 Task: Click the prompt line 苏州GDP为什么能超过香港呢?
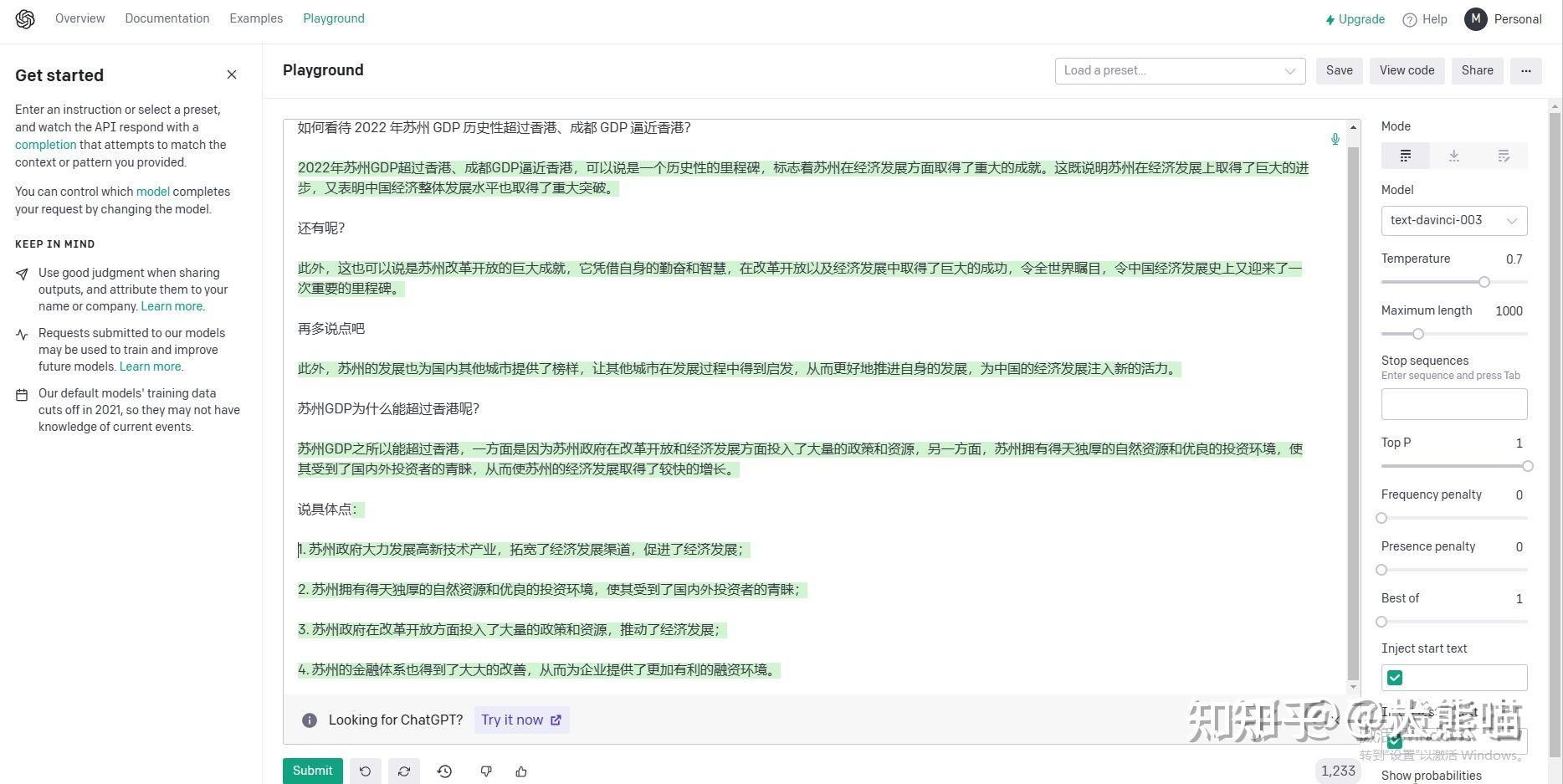point(388,409)
